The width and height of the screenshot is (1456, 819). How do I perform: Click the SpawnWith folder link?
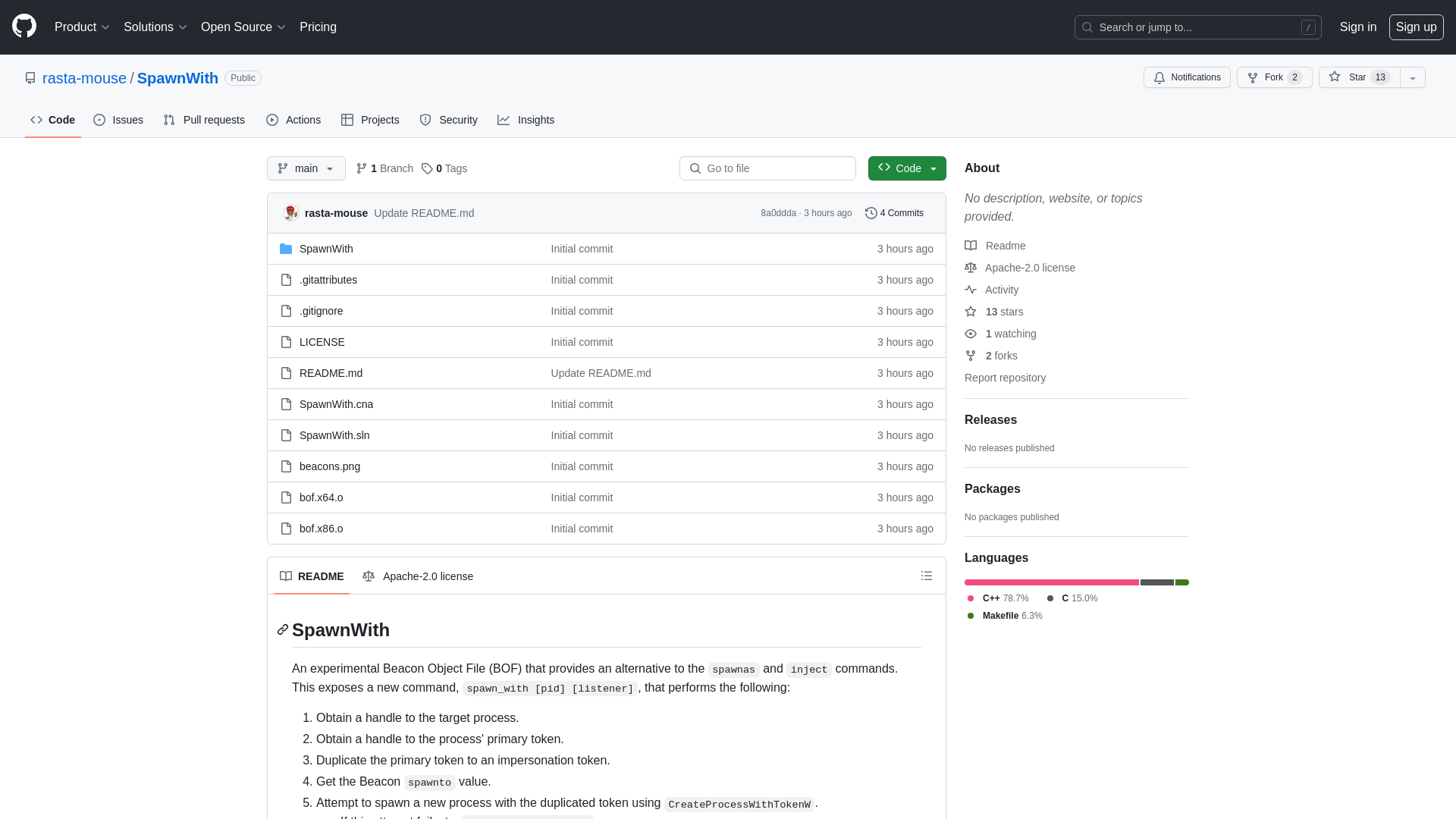click(x=326, y=248)
